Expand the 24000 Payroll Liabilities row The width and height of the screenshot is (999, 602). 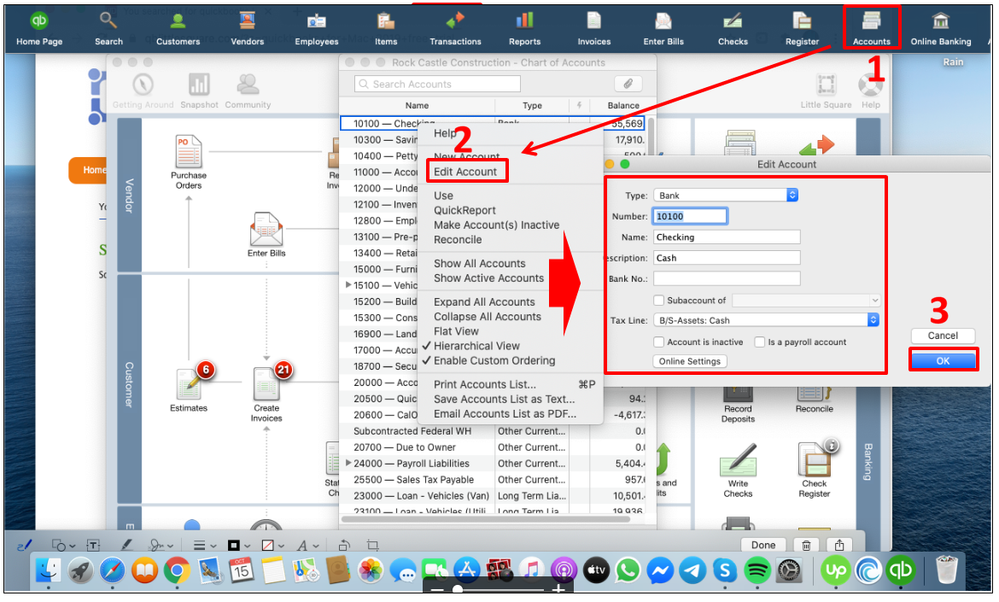pyautogui.click(x=348, y=463)
